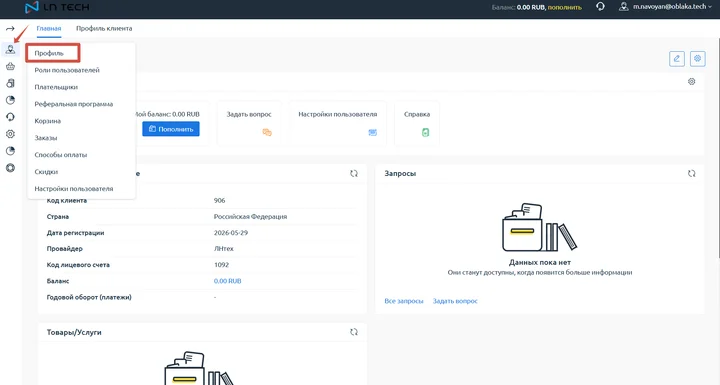The image size is (720, 385).
Task: Click the Товары/Услуги panel heading
Action: click(x=74, y=332)
